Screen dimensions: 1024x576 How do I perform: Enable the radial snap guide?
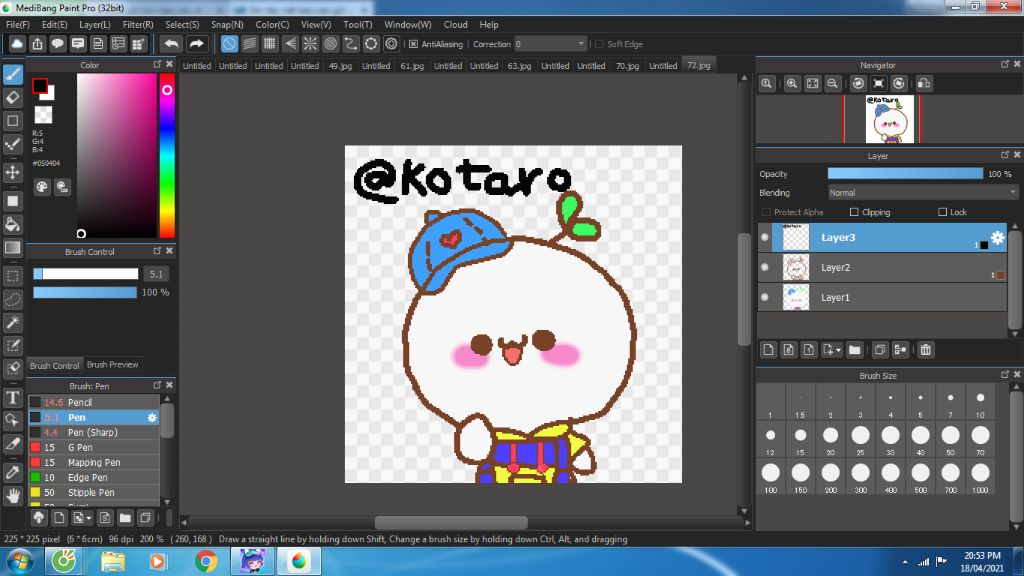coord(310,44)
